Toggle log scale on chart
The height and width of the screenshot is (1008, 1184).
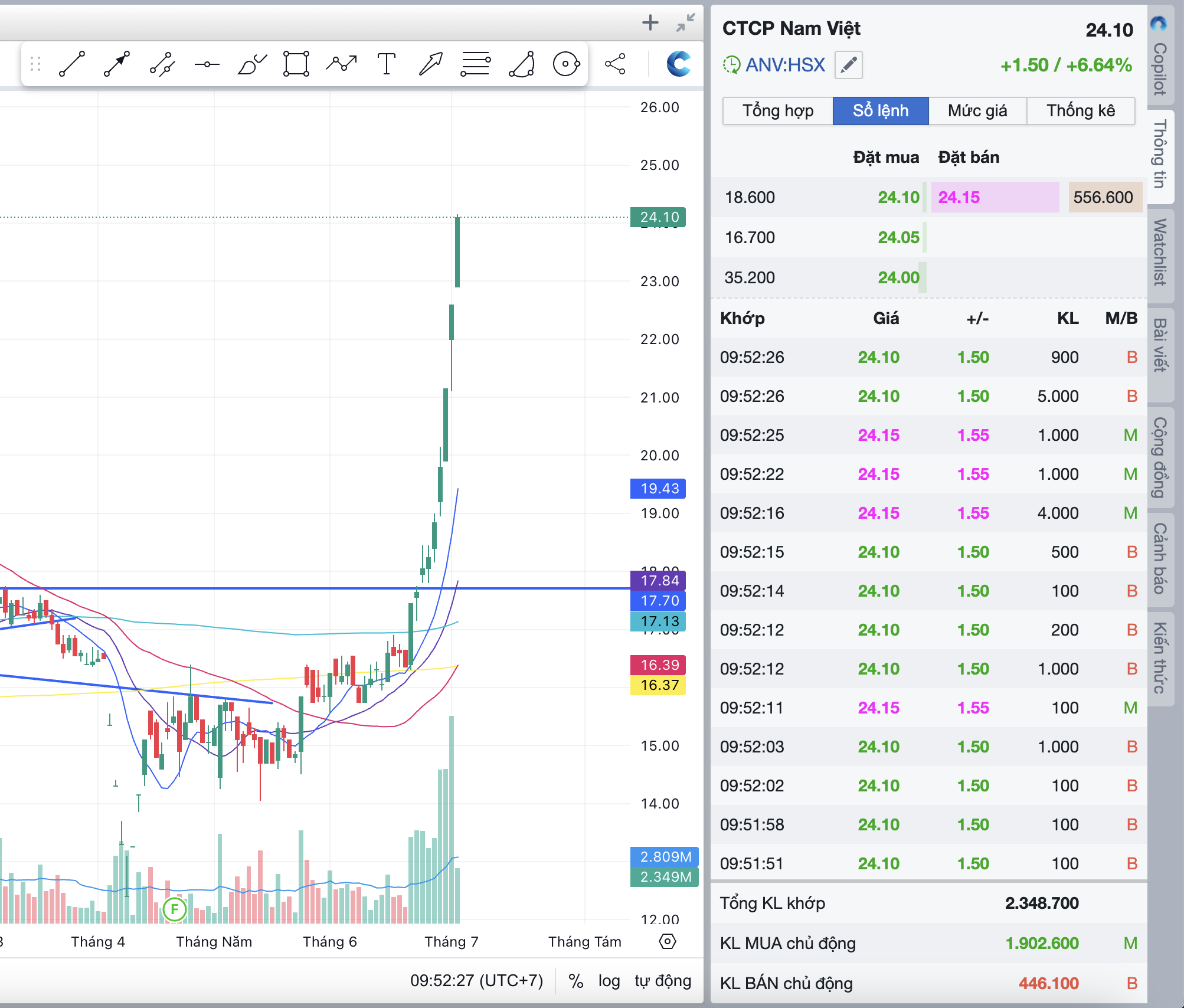tap(609, 981)
